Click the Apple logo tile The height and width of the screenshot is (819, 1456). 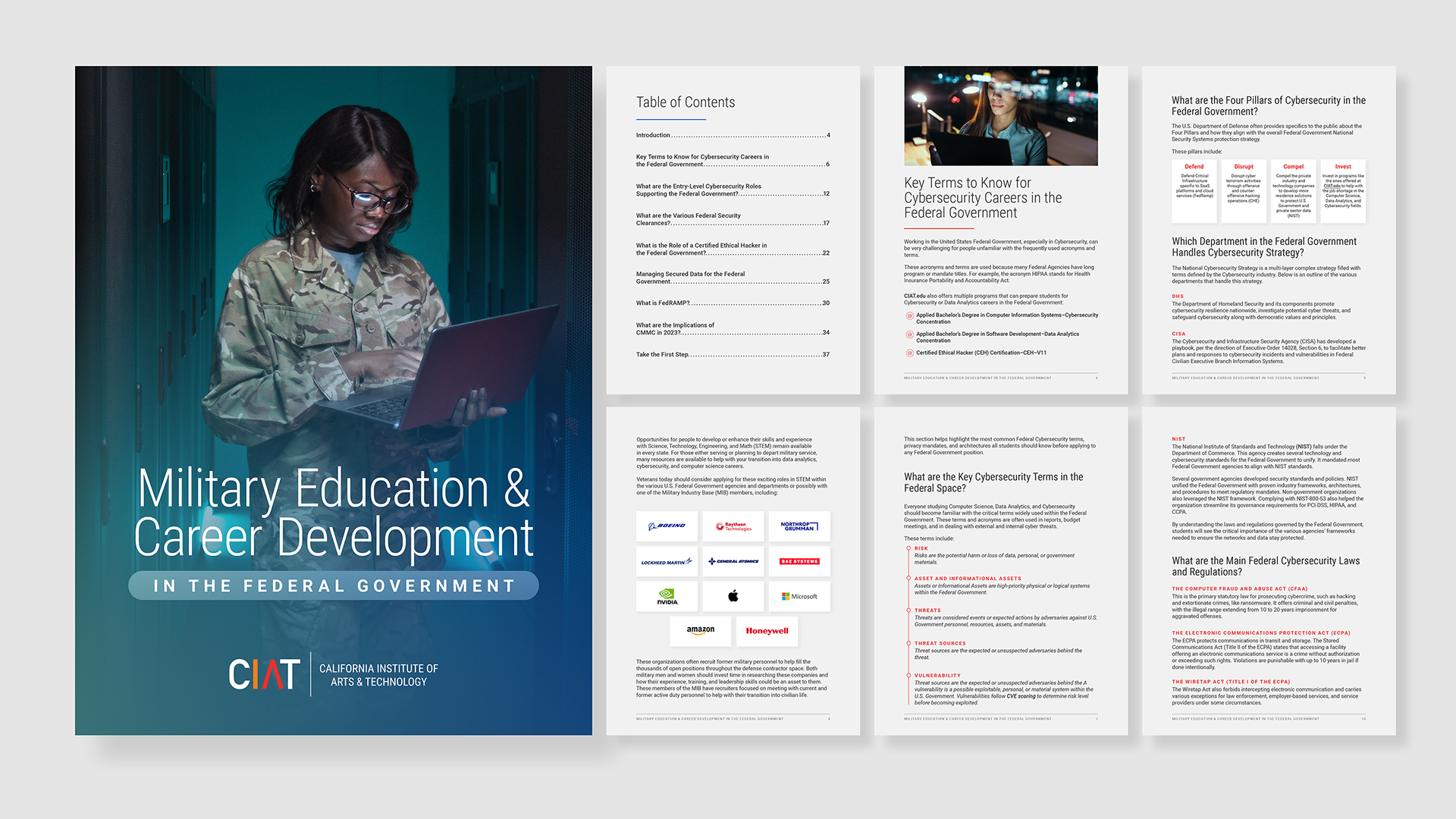pyautogui.click(x=733, y=597)
